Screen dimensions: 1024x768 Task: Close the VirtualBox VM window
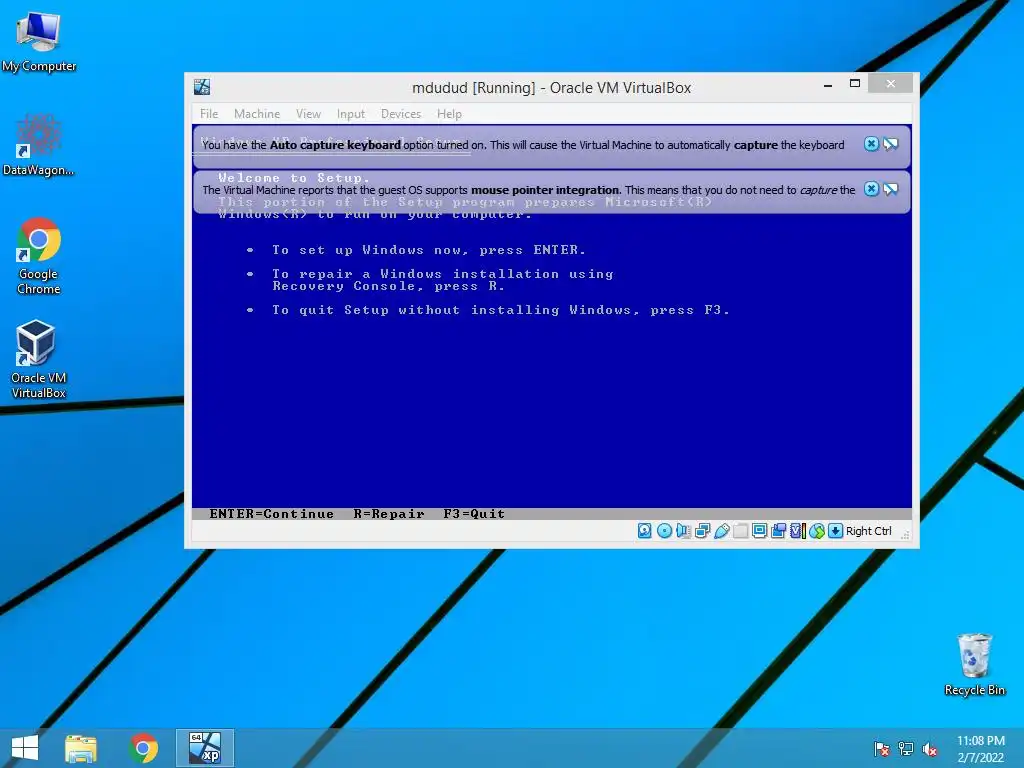[x=891, y=84]
